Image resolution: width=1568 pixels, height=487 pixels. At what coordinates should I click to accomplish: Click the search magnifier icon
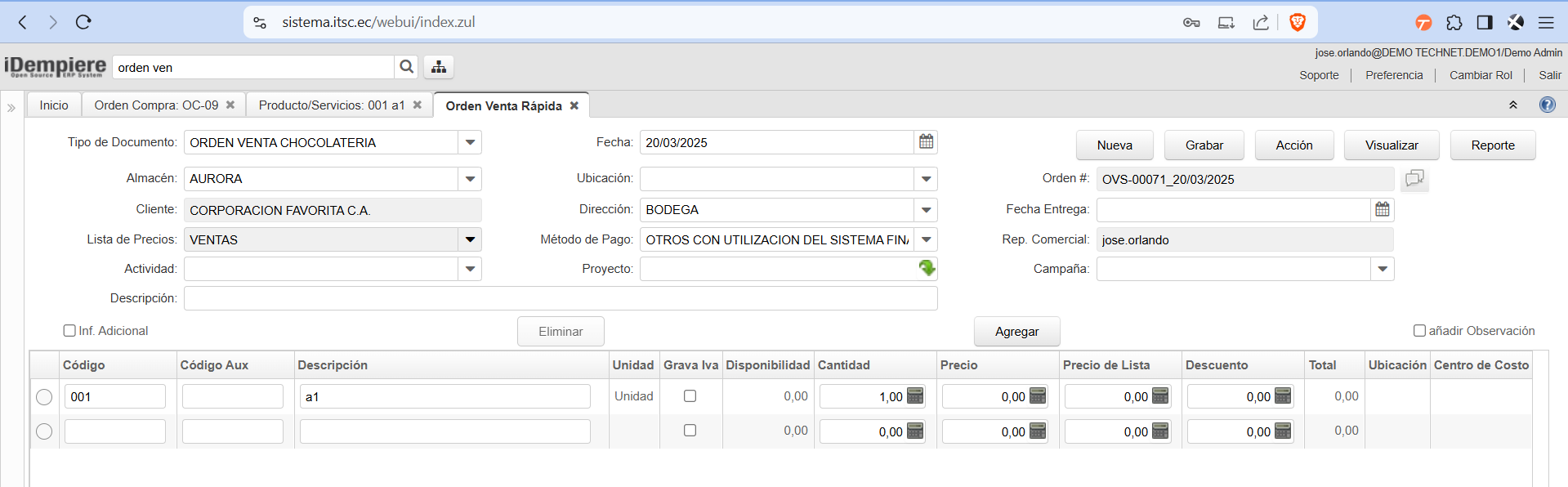tap(406, 67)
